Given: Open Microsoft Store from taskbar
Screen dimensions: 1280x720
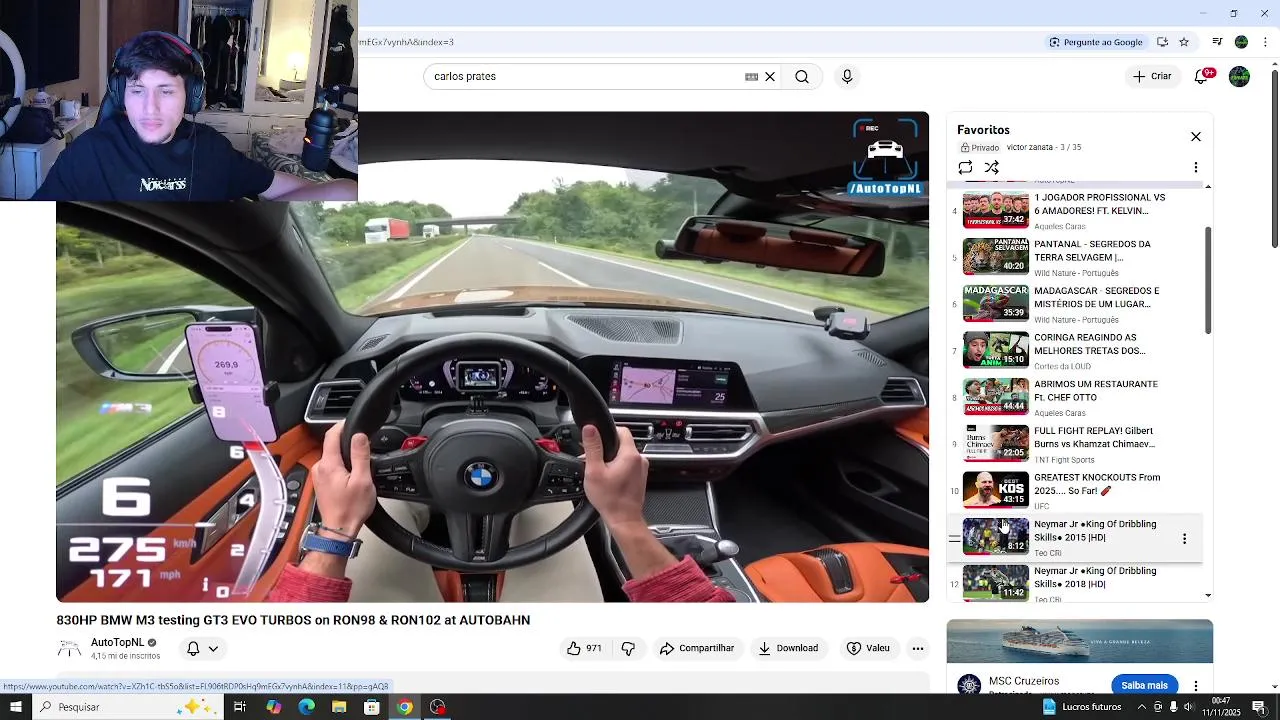Looking at the screenshot, I should pos(372,707).
